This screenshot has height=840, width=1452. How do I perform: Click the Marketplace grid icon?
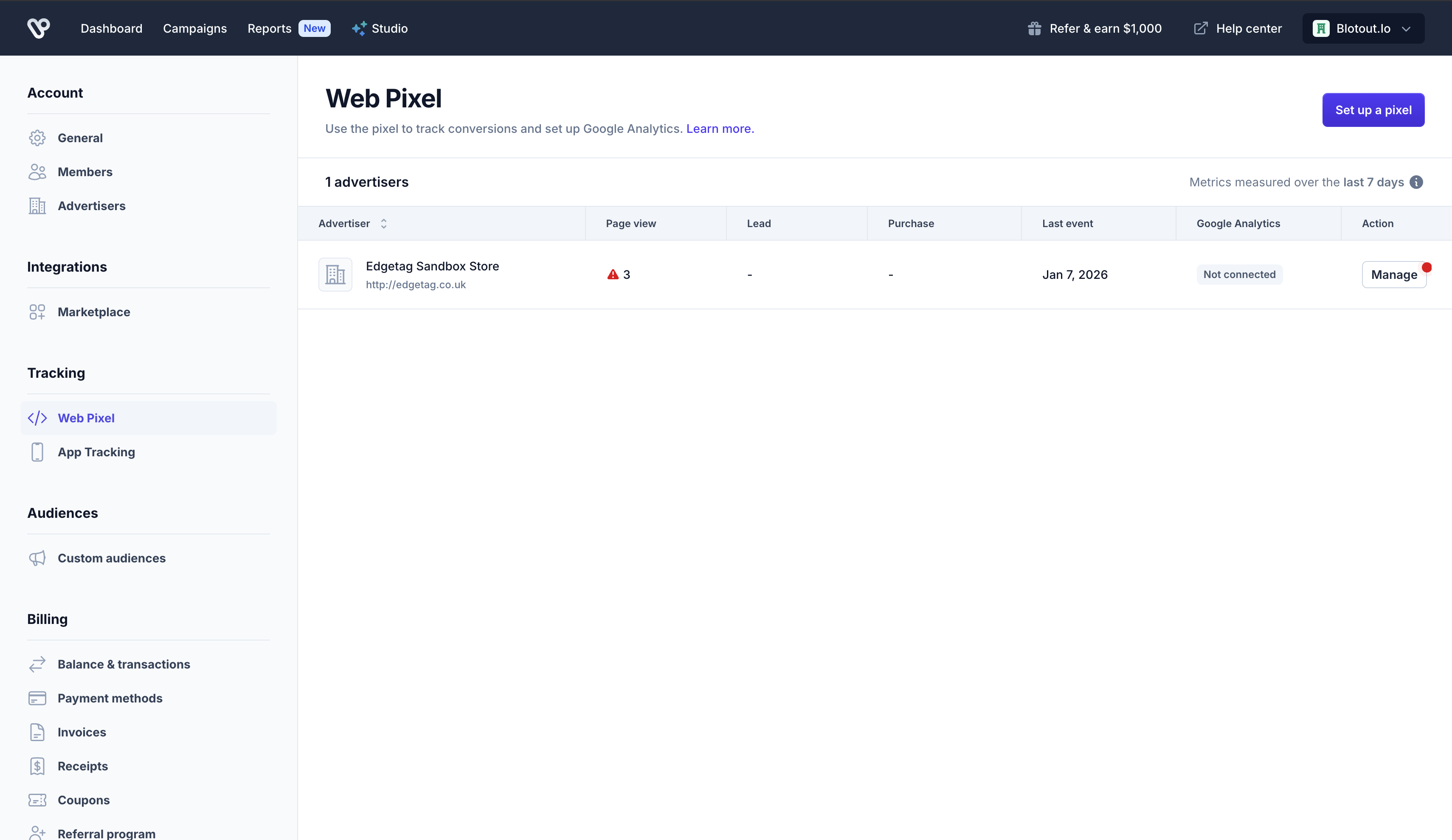pos(37,312)
